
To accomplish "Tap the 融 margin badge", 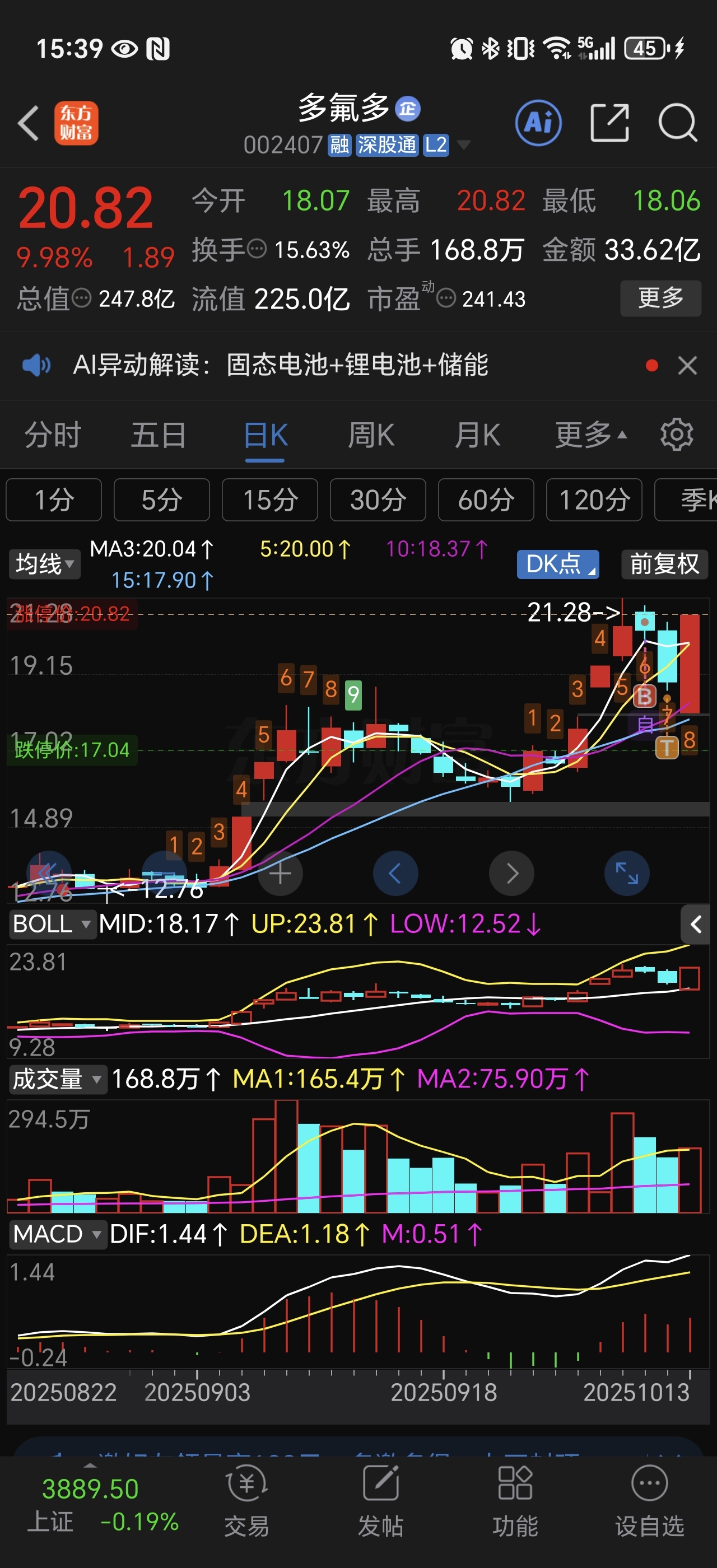I will tap(339, 145).
